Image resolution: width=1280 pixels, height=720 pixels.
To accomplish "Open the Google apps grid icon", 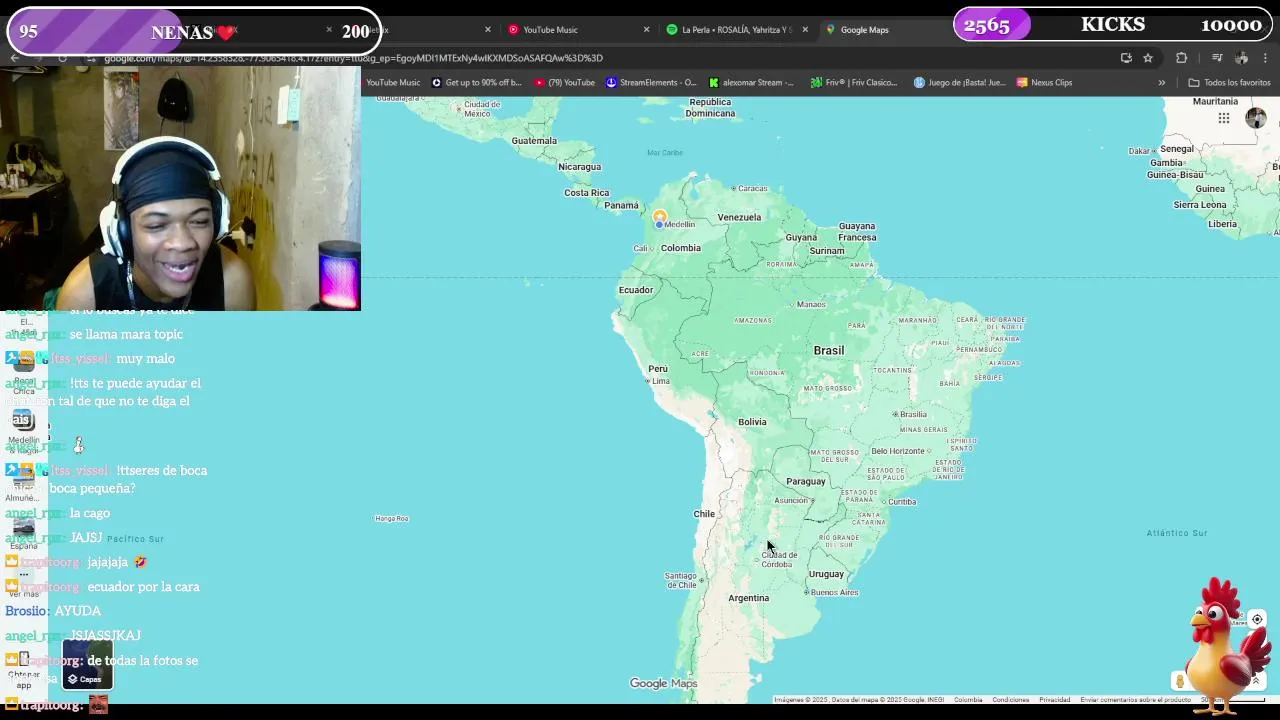I will click(x=1223, y=118).
